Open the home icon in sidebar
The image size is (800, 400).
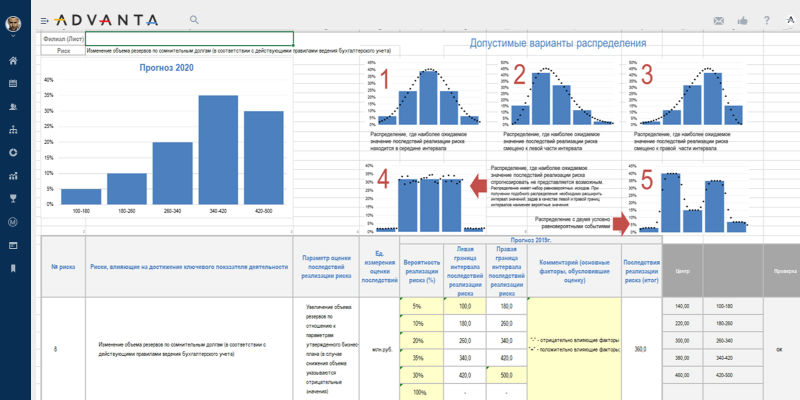click(x=13, y=61)
